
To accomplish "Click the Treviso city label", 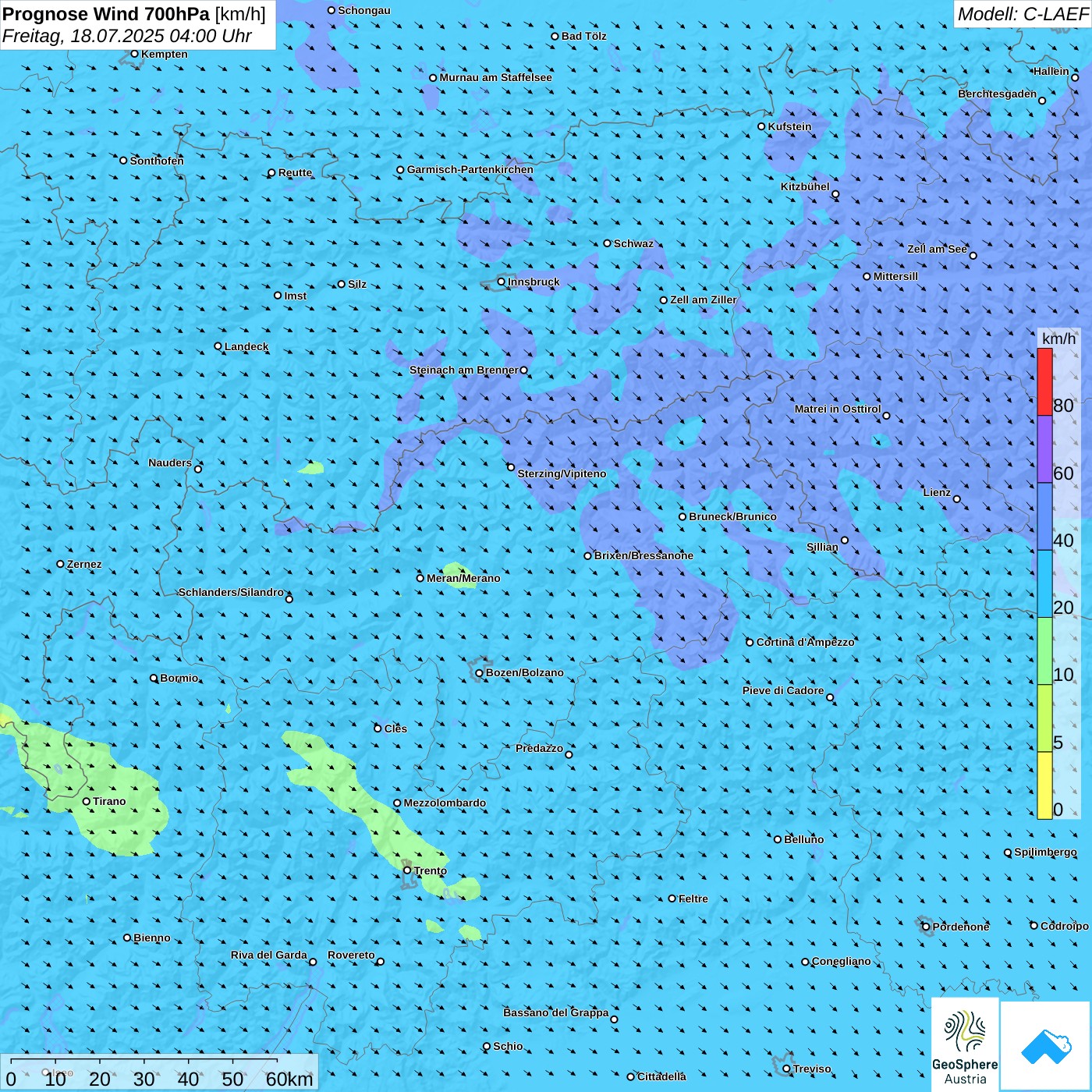I will tap(812, 1069).
